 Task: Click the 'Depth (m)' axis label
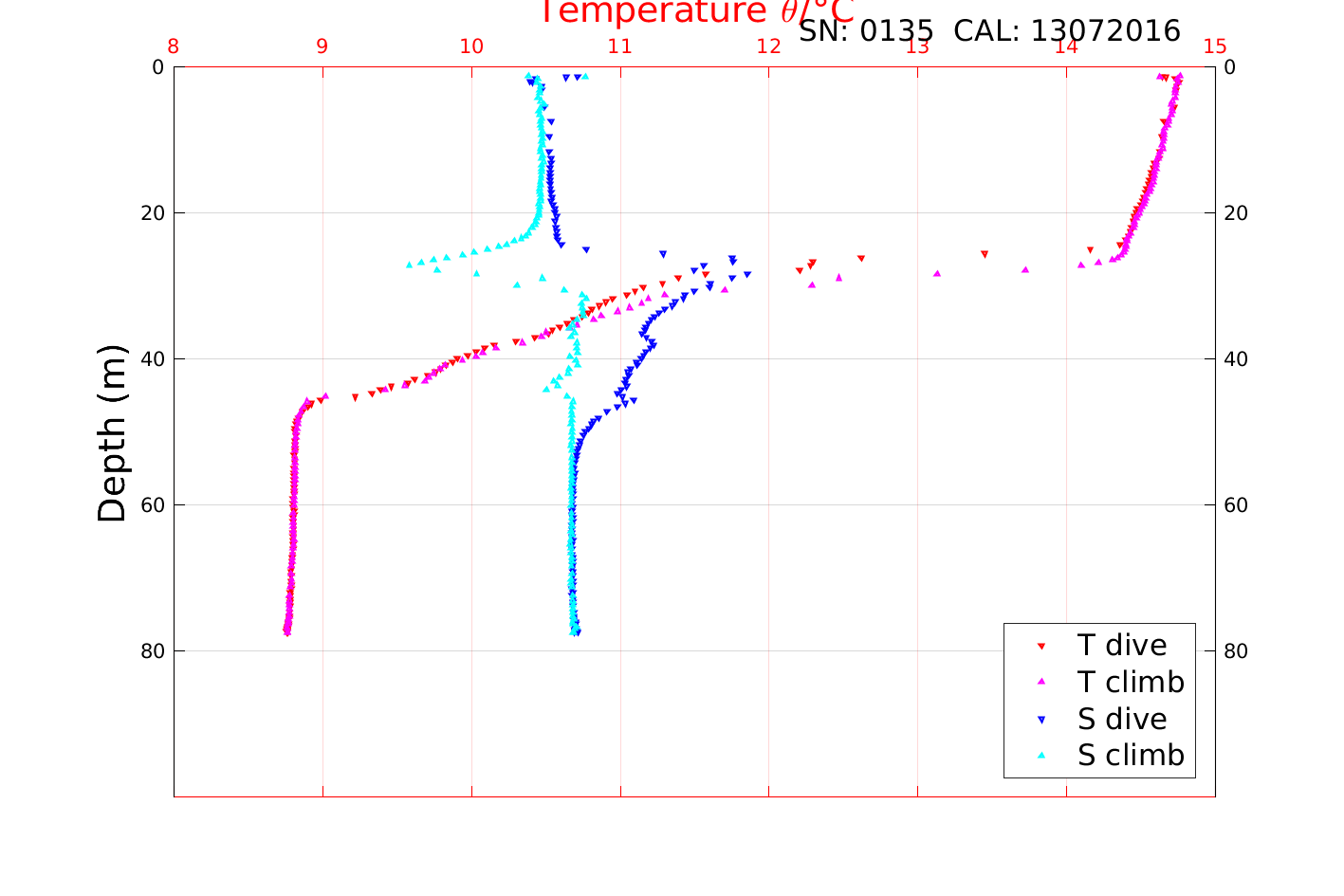click(x=112, y=433)
